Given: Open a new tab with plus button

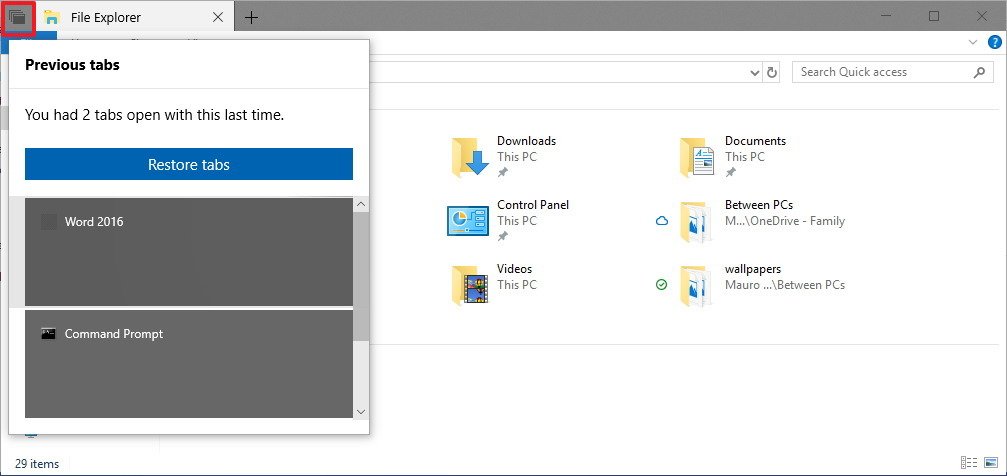Looking at the screenshot, I should point(251,17).
